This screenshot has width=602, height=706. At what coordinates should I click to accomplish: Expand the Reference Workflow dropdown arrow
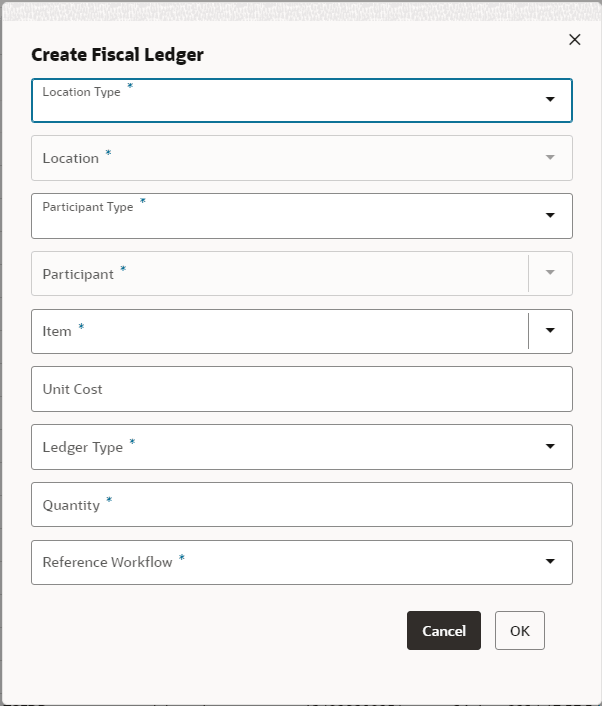550,562
